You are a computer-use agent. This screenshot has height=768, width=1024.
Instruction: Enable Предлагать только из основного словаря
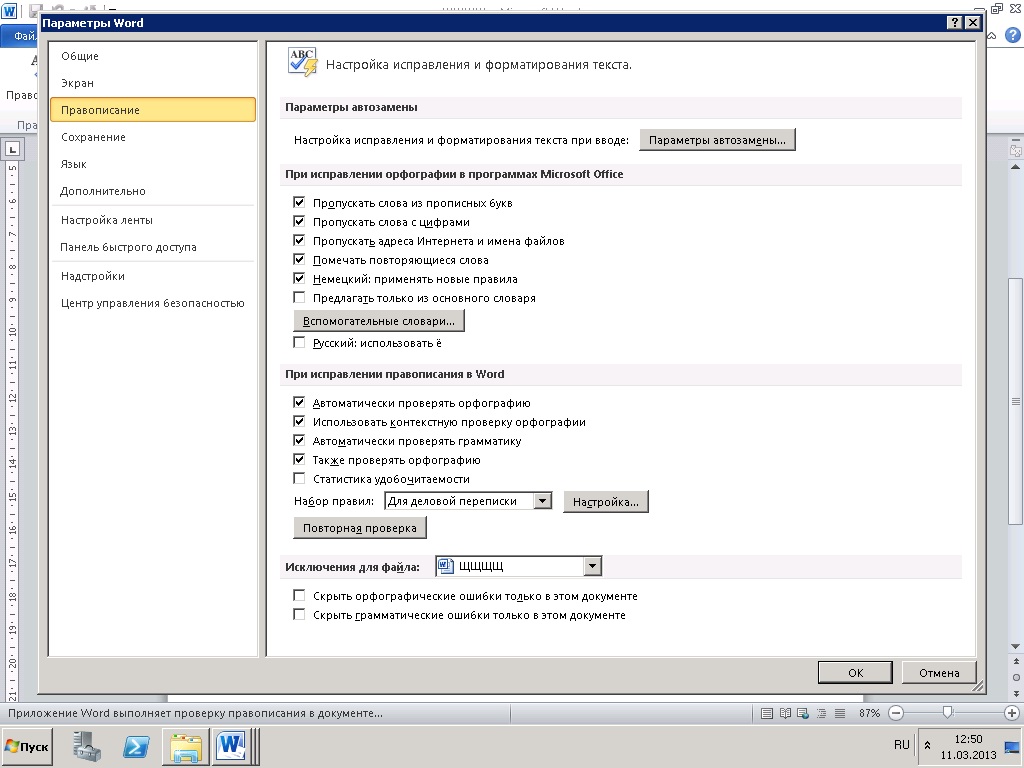tap(299, 297)
